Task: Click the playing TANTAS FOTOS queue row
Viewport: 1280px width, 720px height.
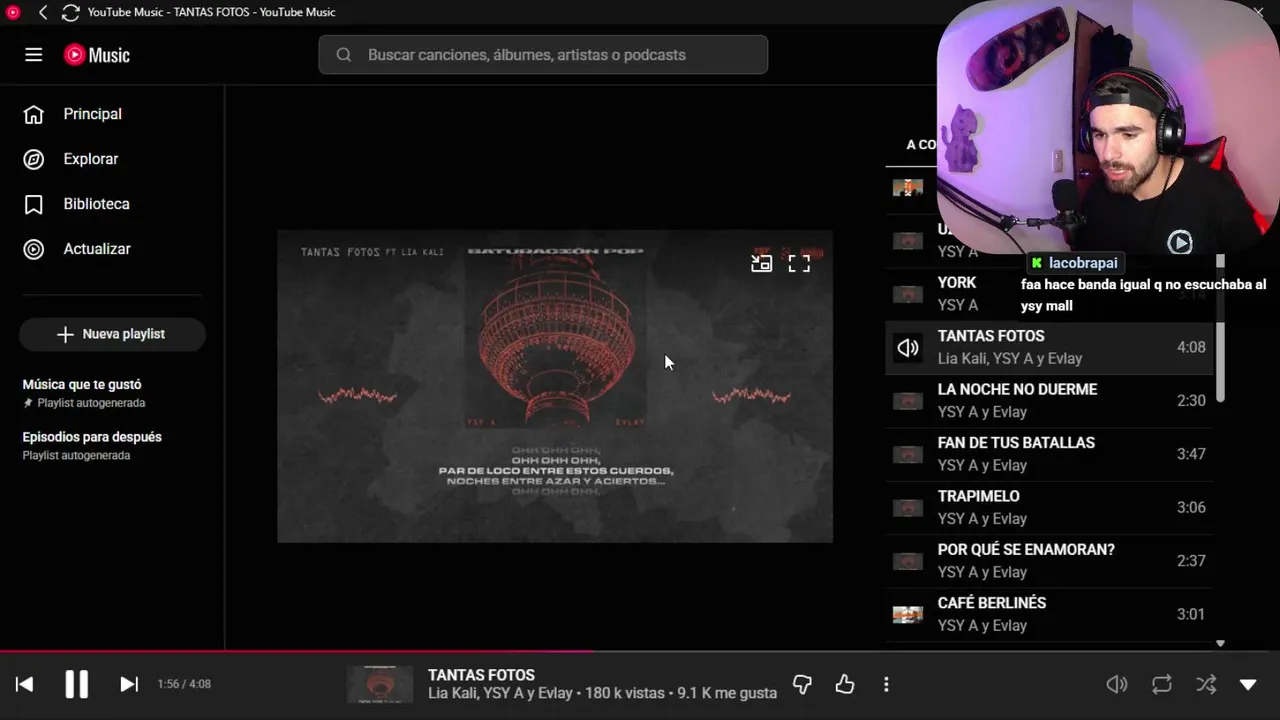Action: pos(1049,347)
